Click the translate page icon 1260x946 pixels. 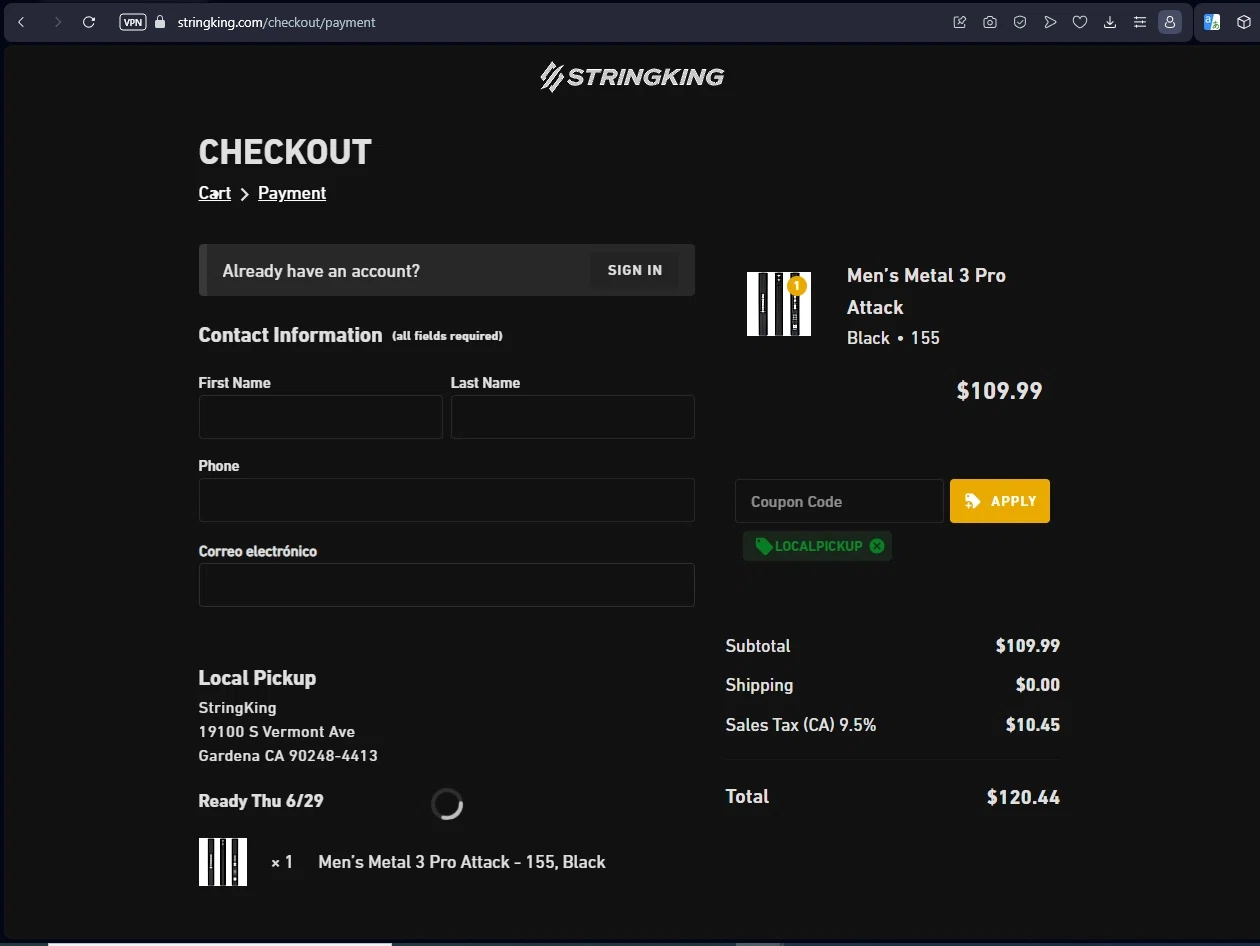tap(1212, 22)
